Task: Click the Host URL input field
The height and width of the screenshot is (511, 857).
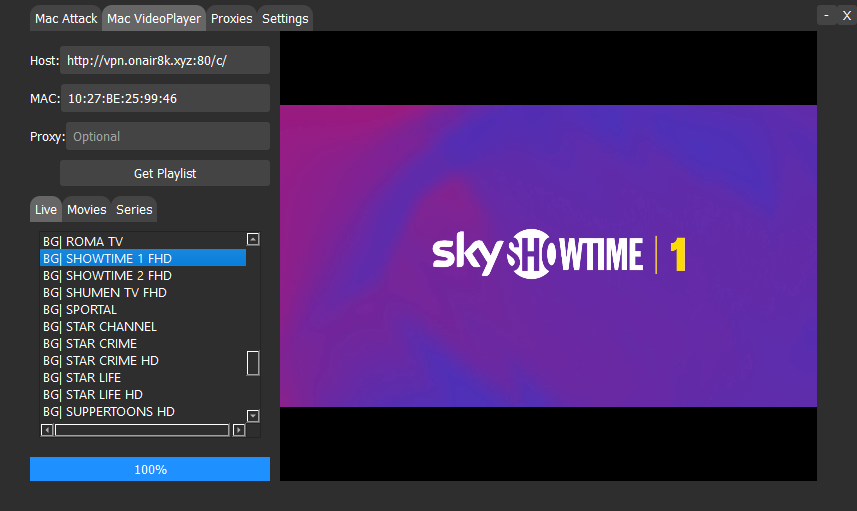Action: pos(165,60)
